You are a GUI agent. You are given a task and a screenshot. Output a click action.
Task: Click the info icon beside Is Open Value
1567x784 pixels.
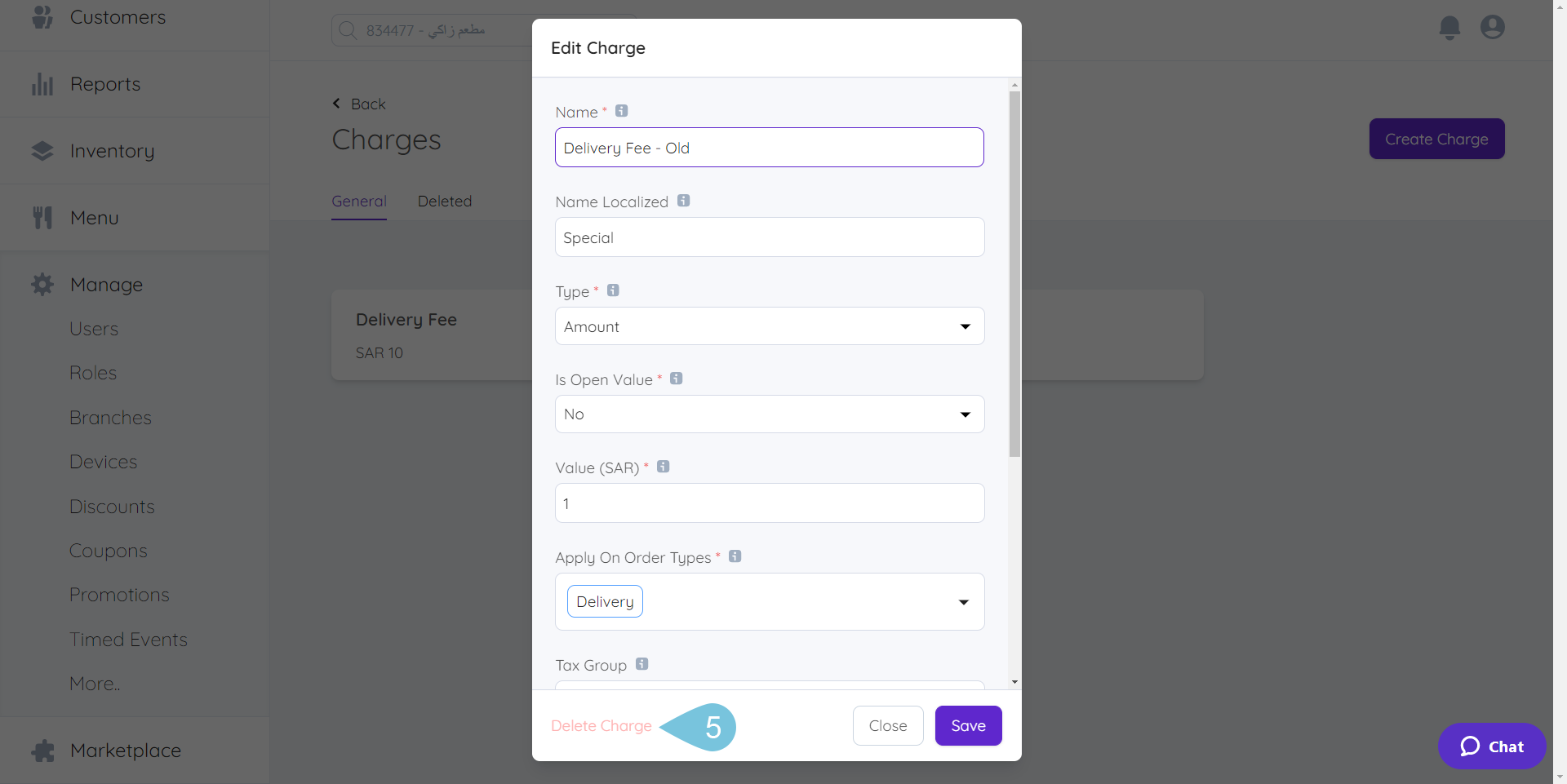tap(676, 379)
